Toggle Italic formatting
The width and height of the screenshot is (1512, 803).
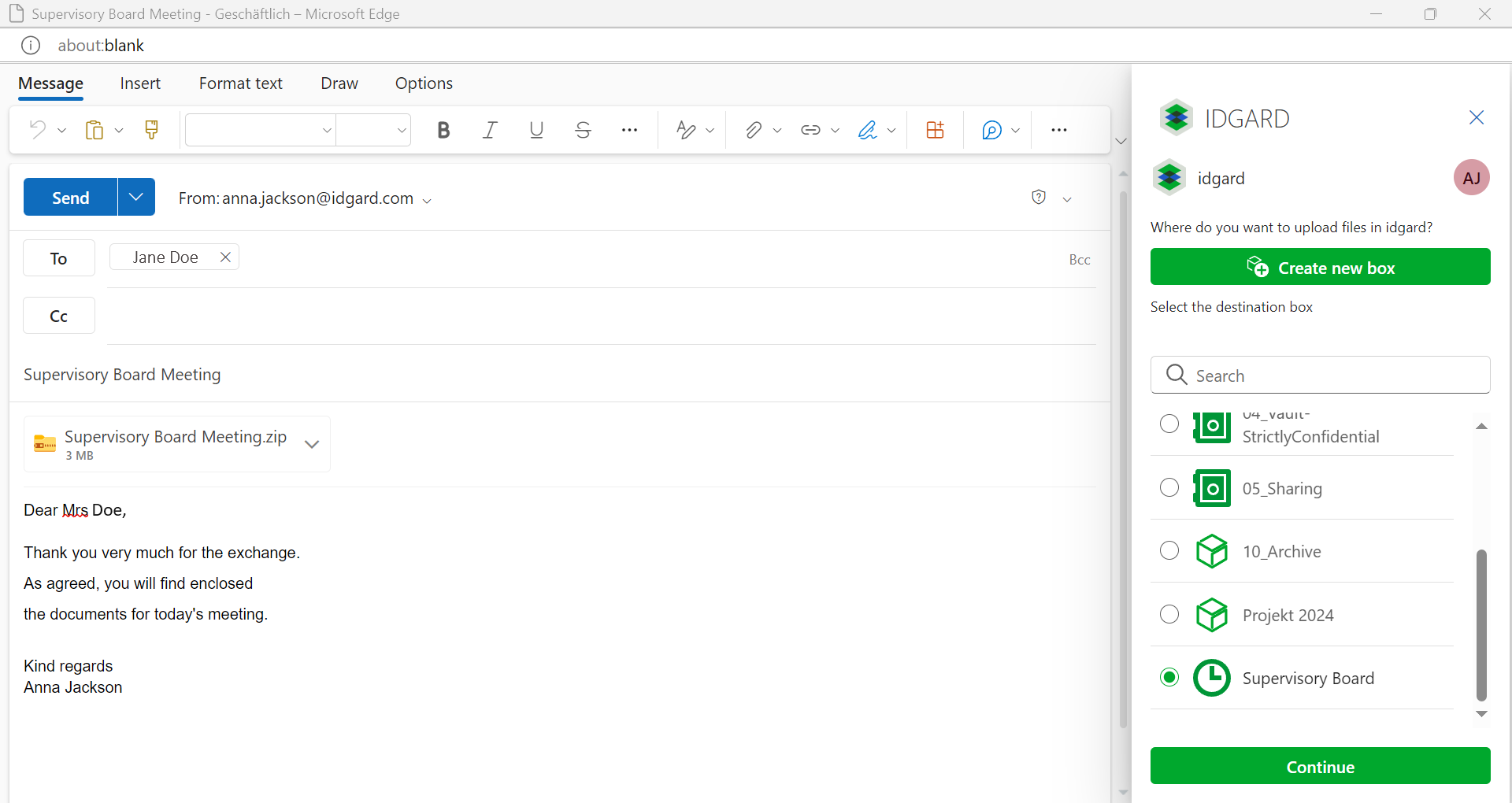tap(490, 130)
